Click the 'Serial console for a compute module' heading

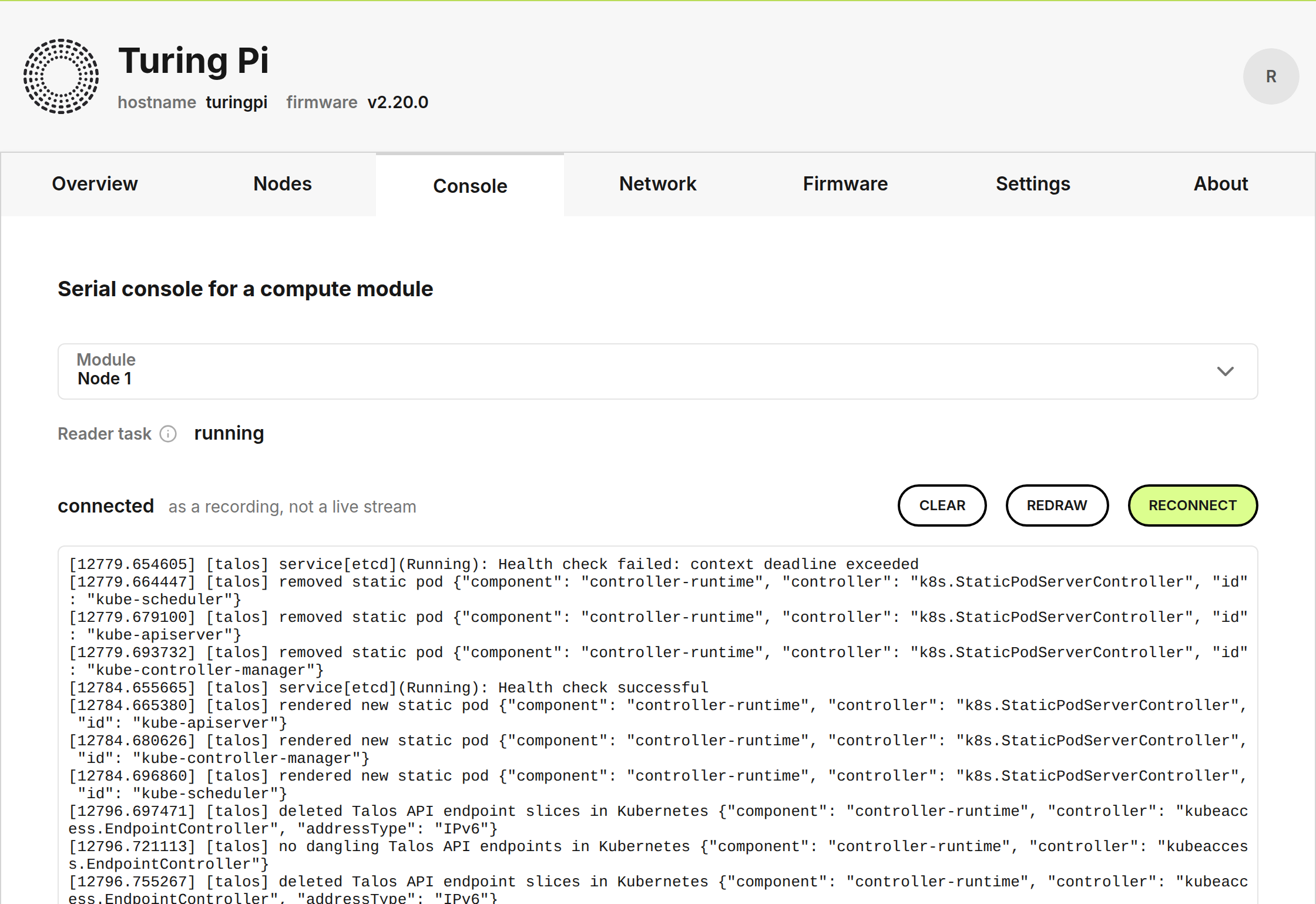[246, 289]
